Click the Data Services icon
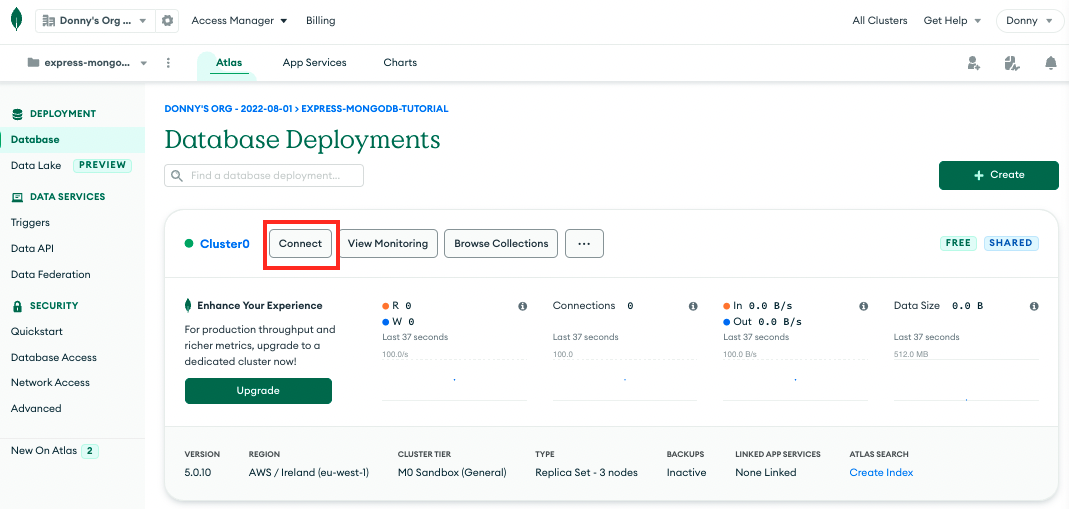The image size is (1069, 509). (x=18, y=197)
